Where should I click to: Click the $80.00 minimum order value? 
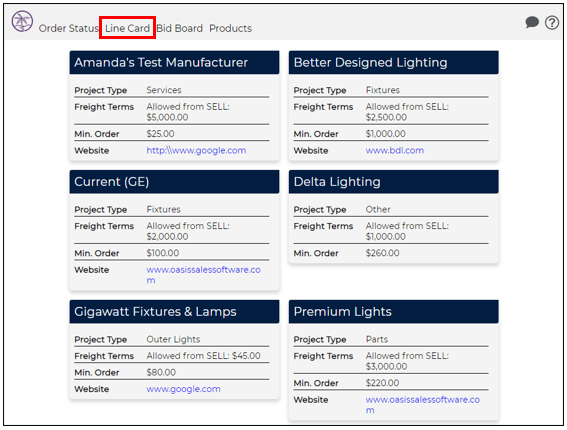[x=161, y=372]
